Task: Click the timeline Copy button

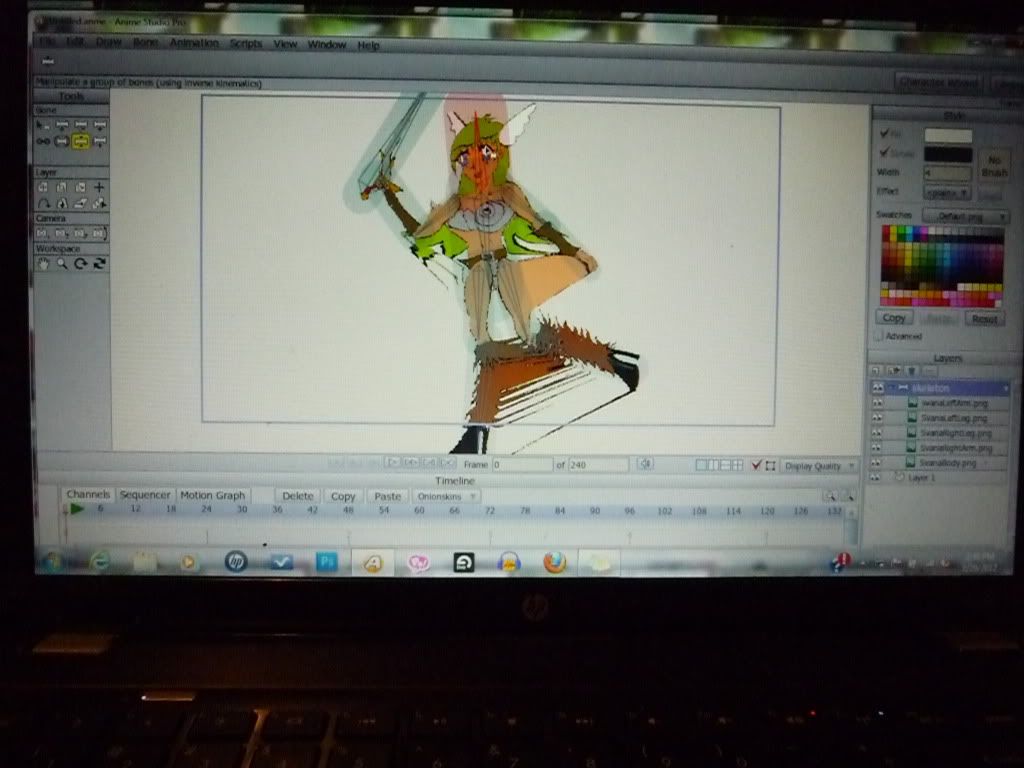Action: [x=343, y=496]
